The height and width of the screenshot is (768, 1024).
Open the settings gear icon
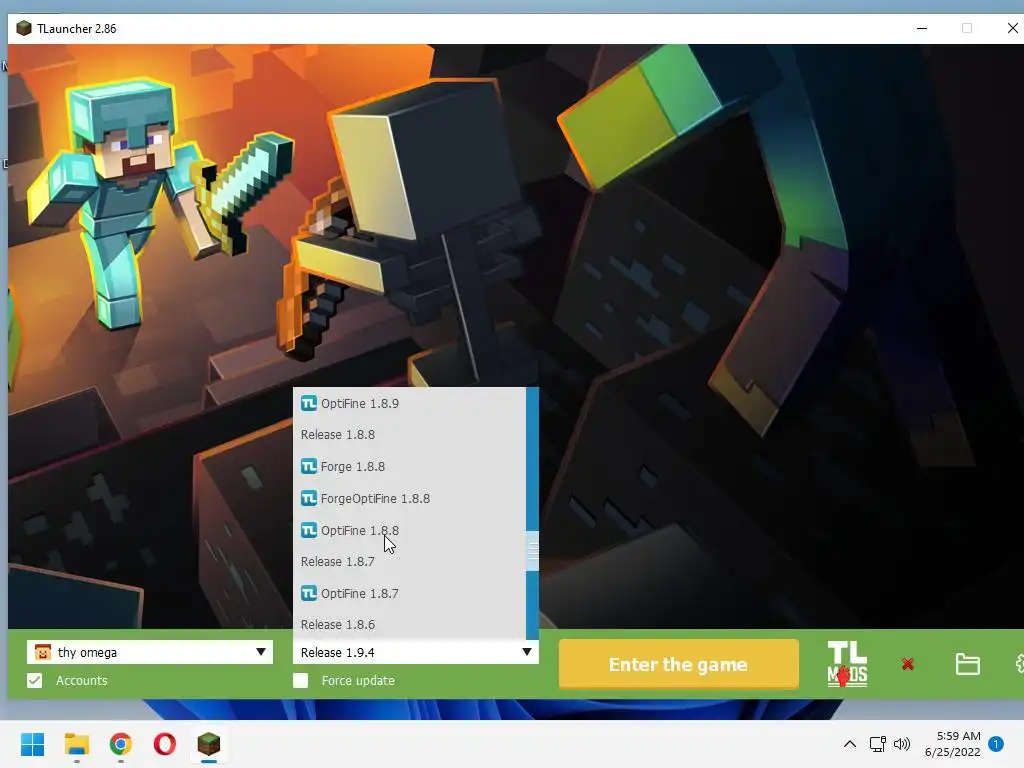click(1019, 664)
